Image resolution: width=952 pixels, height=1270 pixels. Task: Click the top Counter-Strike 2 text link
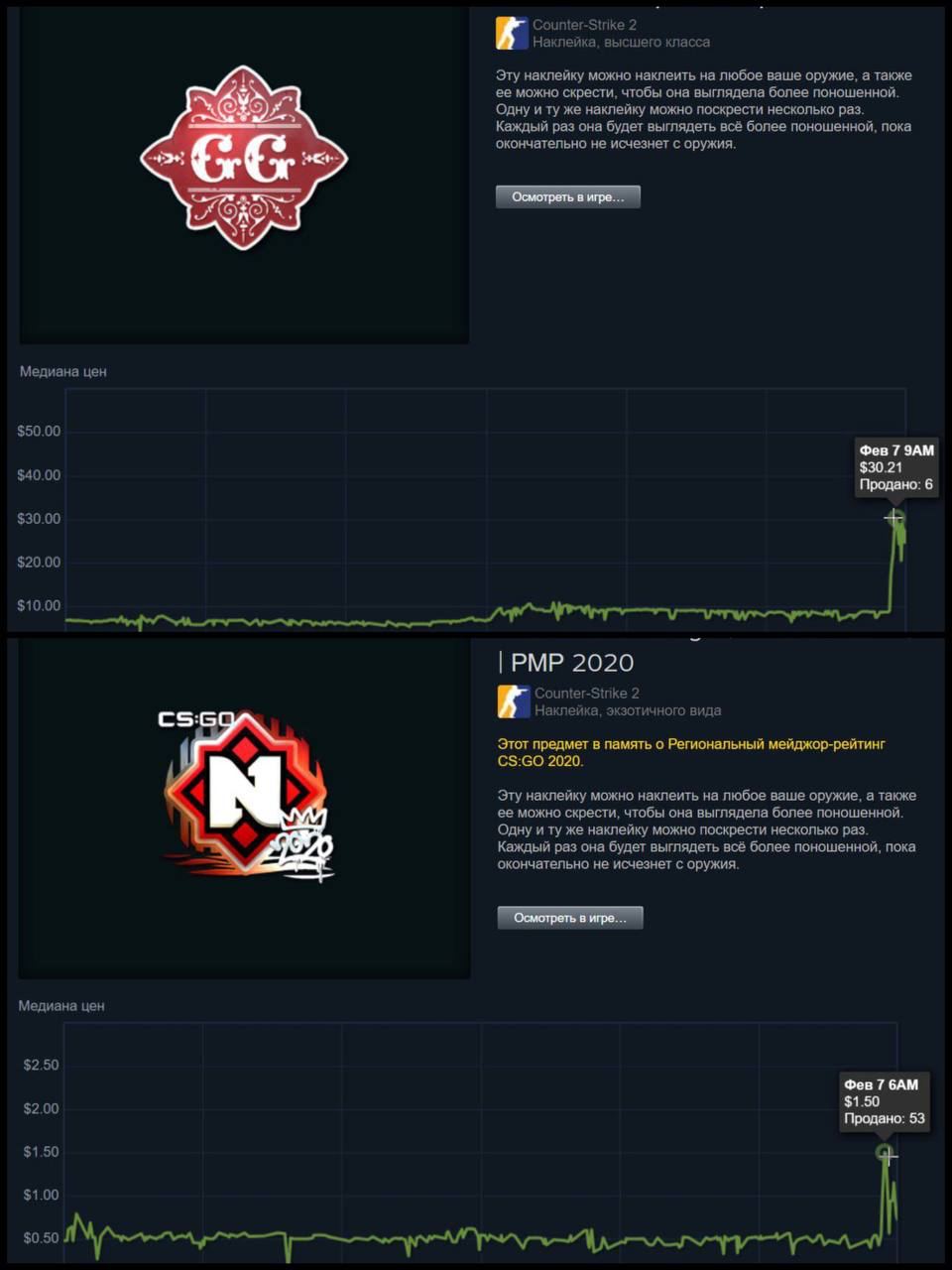point(584,25)
